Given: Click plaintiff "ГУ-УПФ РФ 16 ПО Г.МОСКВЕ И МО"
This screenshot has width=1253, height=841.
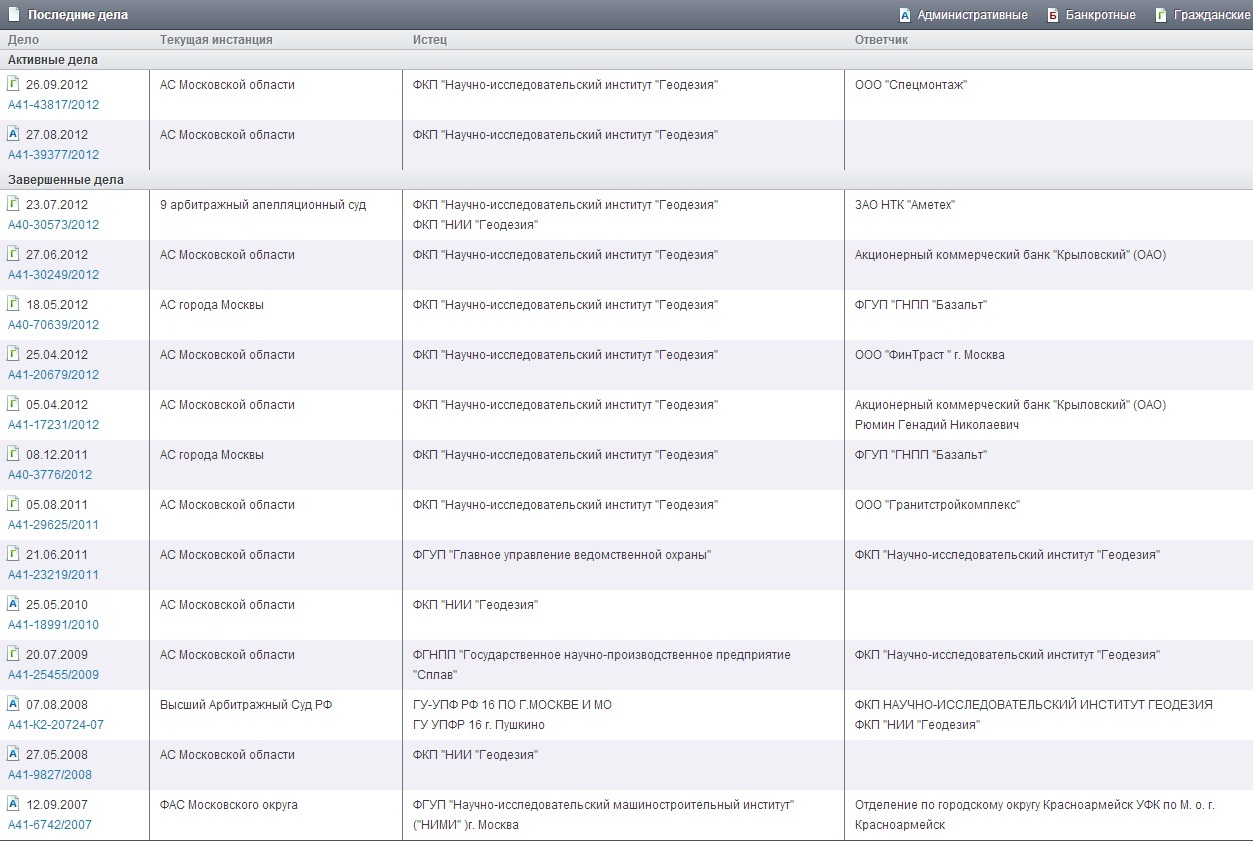Looking at the screenshot, I should point(512,705).
